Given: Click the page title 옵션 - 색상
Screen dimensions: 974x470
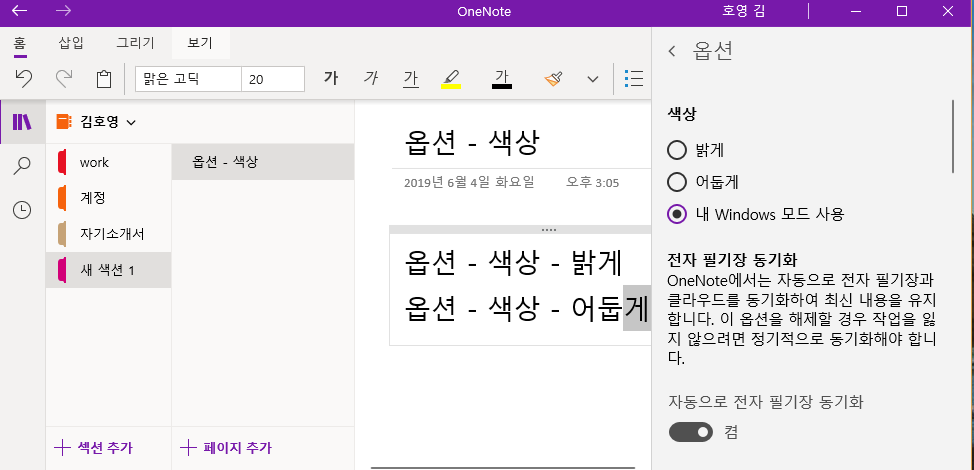Looking at the screenshot, I should 472,143.
